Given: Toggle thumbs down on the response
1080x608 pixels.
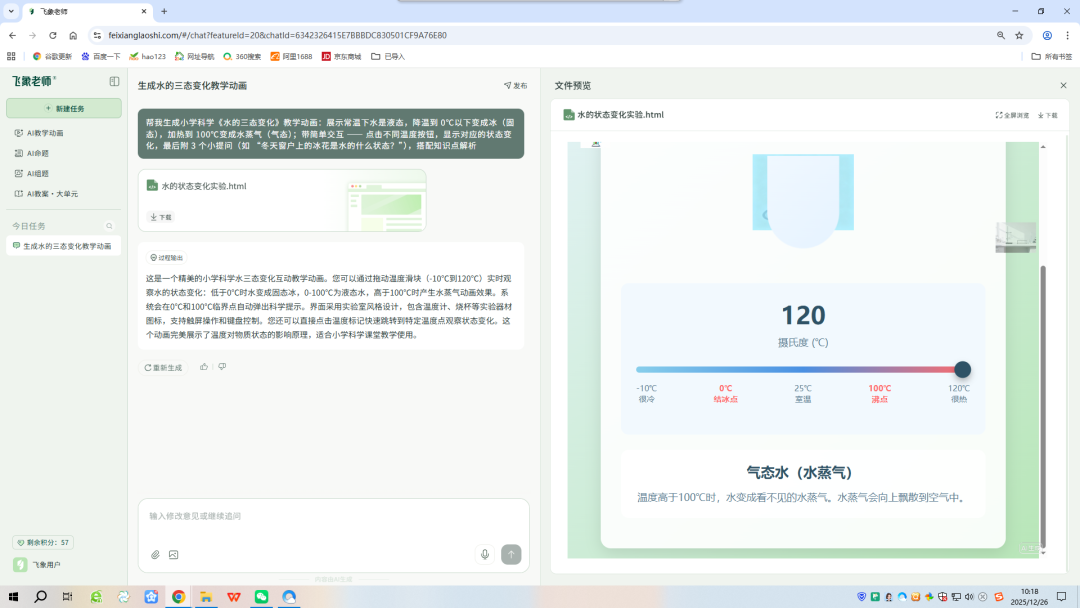Looking at the screenshot, I should click(222, 367).
